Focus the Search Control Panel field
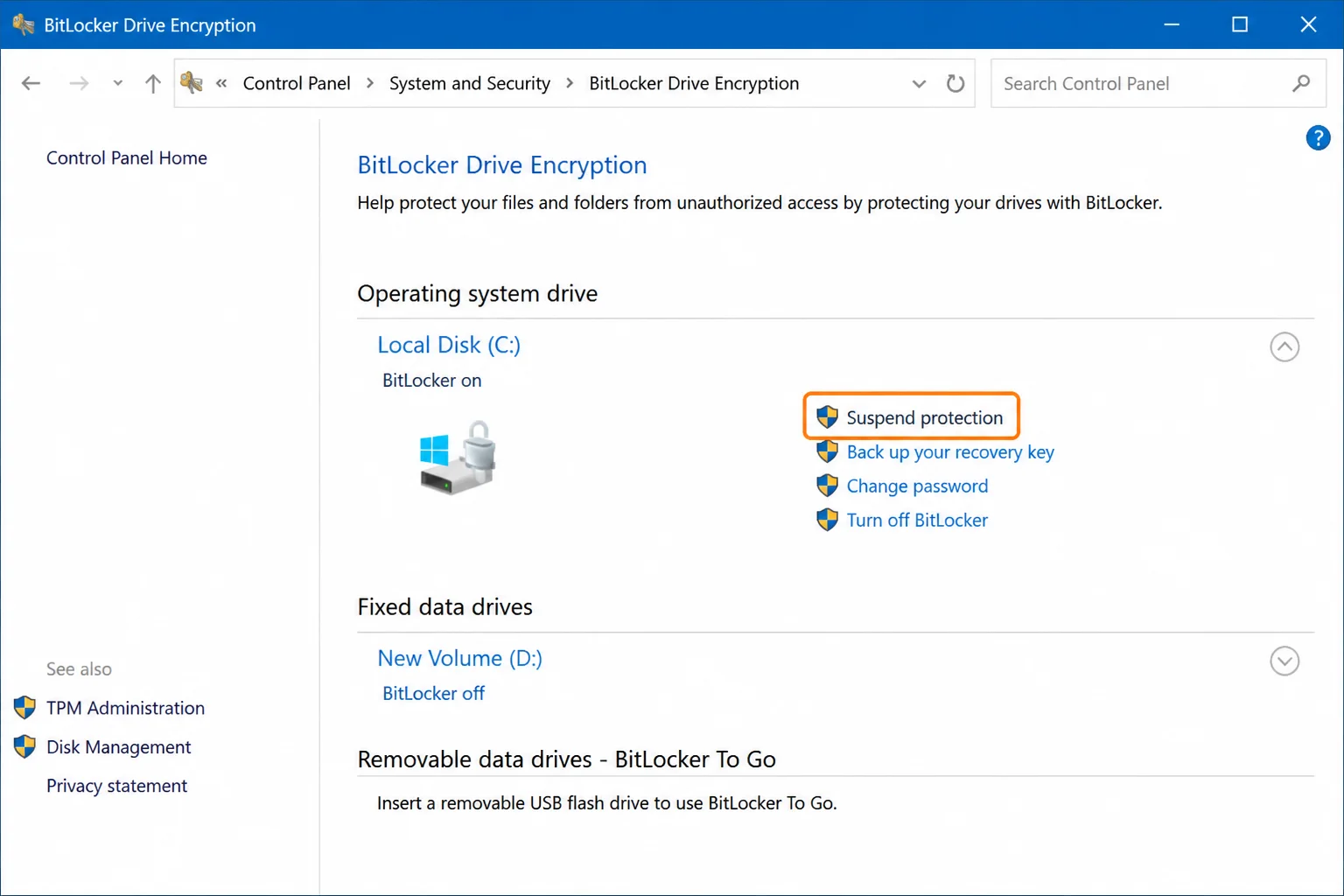1344x896 pixels. tap(1158, 83)
